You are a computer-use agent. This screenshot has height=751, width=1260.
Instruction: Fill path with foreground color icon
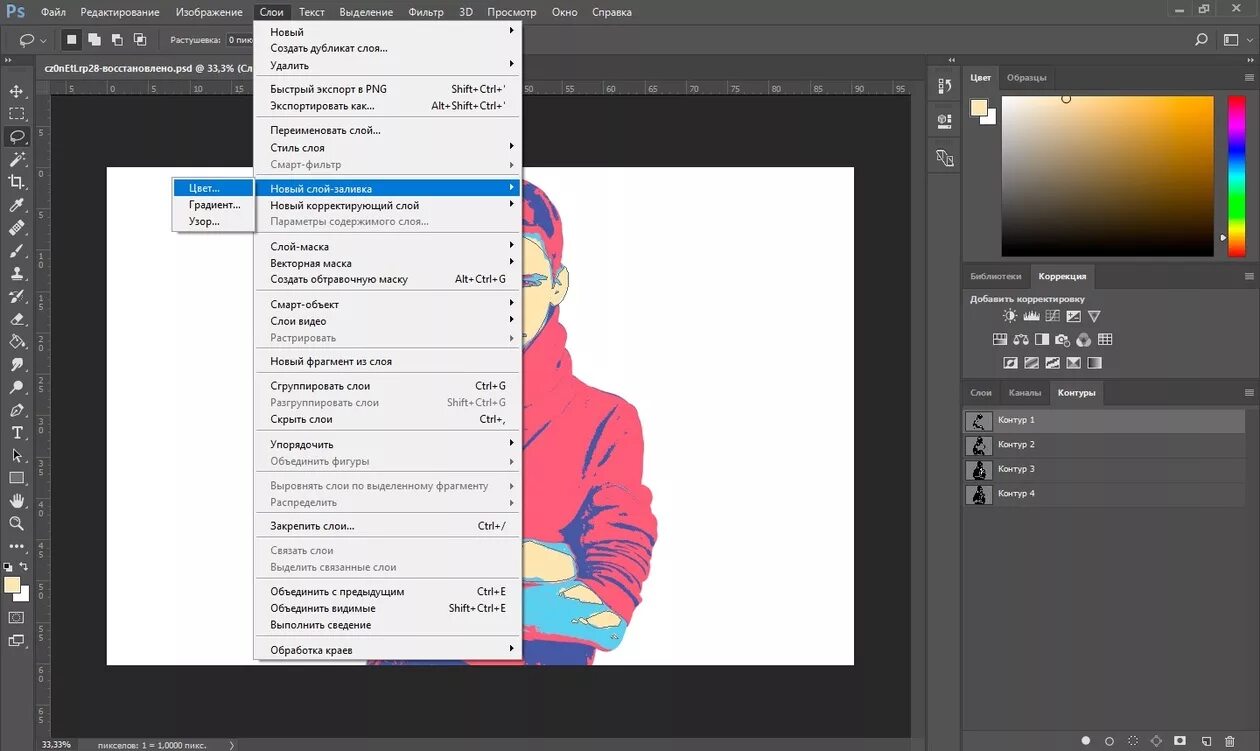(1085, 741)
